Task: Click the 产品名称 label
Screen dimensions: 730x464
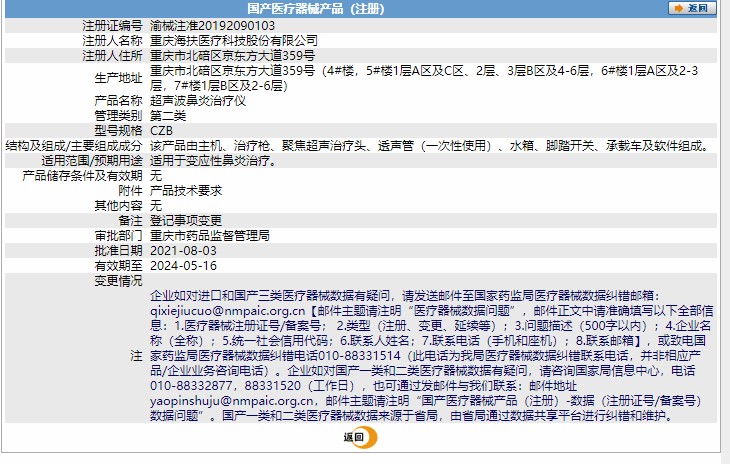Action: coord(118,101)
